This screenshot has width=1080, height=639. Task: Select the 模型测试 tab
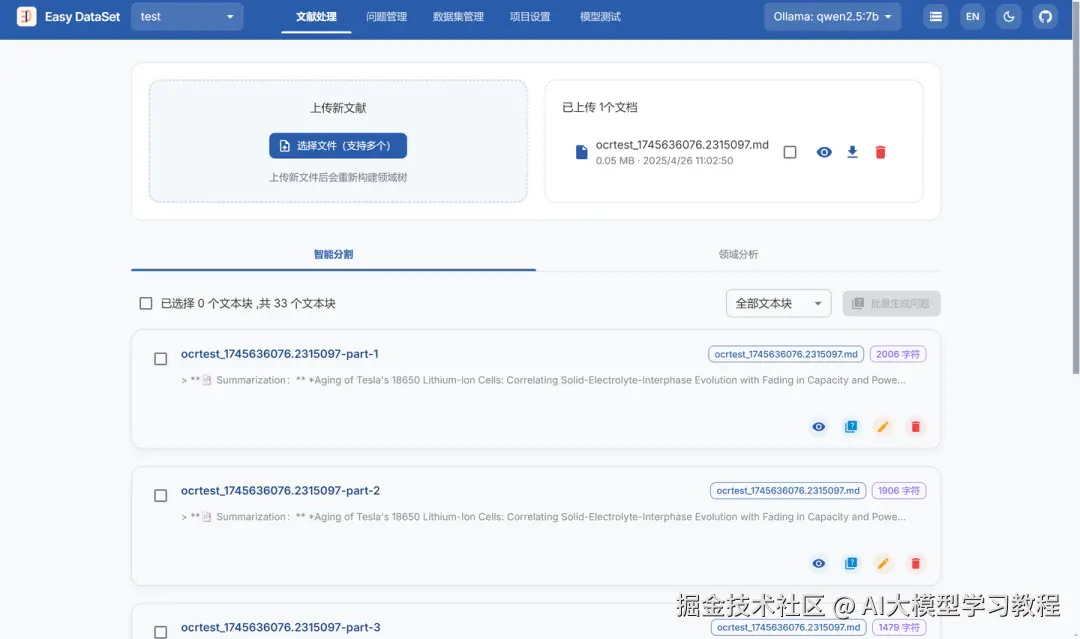click(600, 17)
